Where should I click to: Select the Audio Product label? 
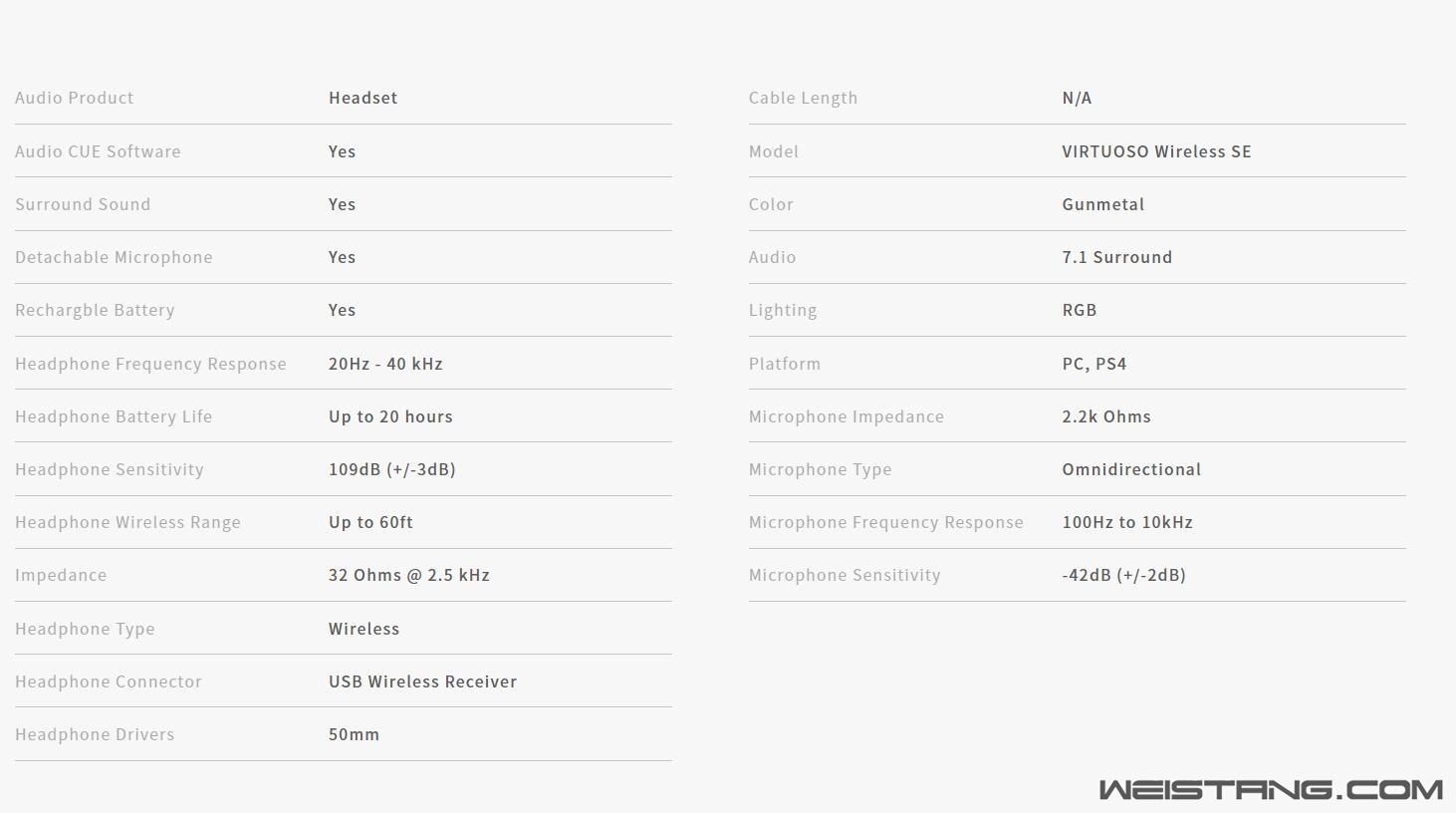(x=74, y=98)
